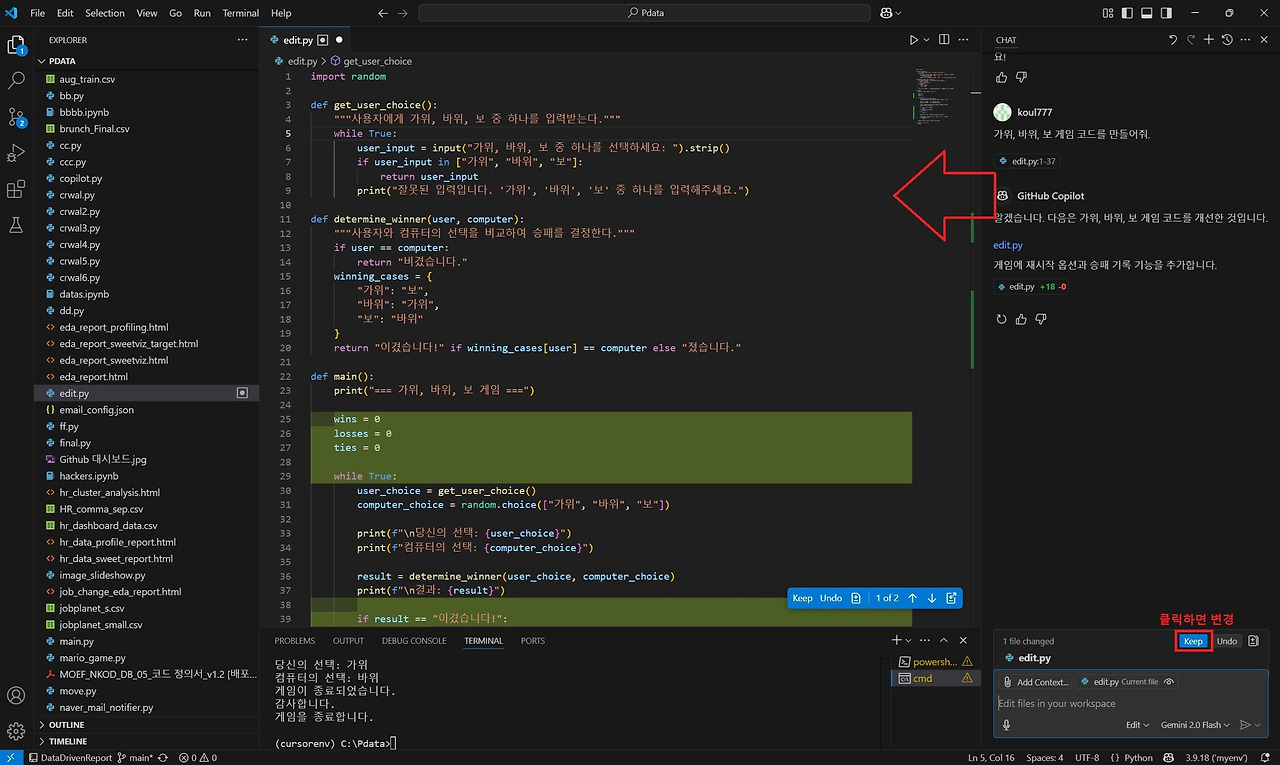Open the Gemini 2.0 Flash model picker

coord(1196,724)
